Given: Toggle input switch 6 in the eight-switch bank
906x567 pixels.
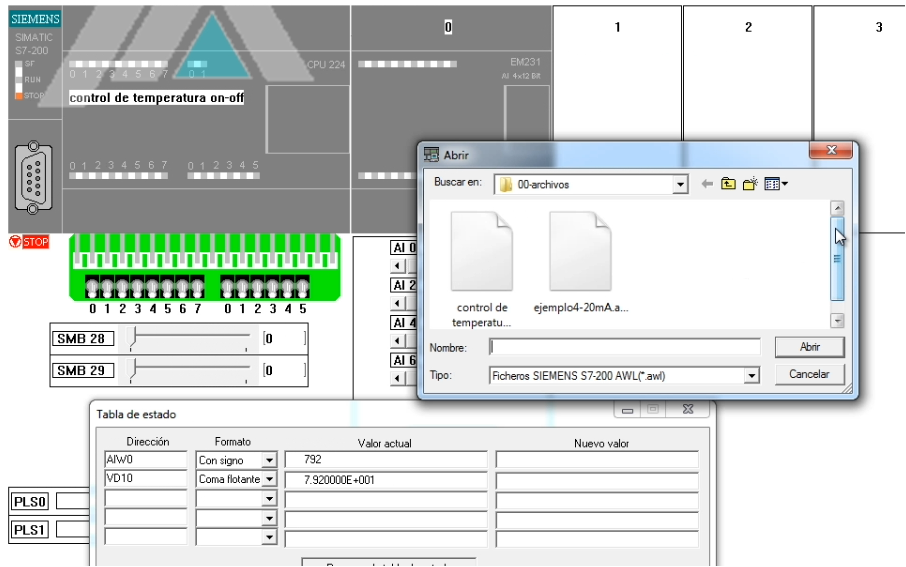Looking at the screenshot, I should pyautogui.click(x=183, y=287).
